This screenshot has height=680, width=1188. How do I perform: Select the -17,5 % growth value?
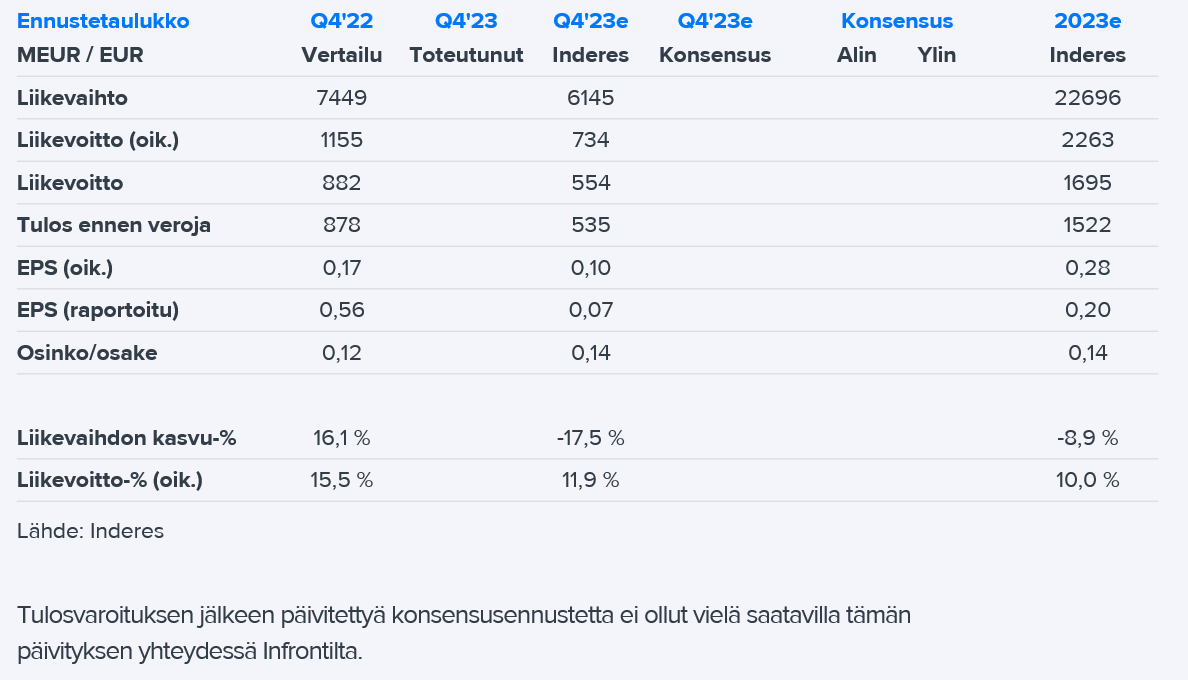coord(590,438)
